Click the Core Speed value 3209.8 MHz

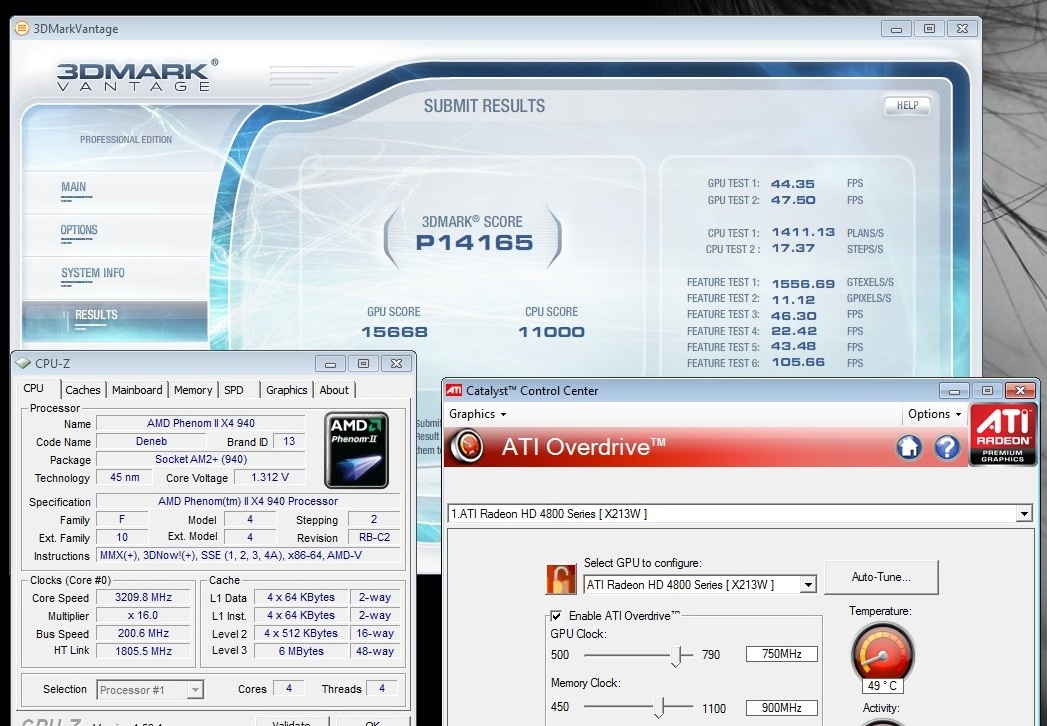144,598
